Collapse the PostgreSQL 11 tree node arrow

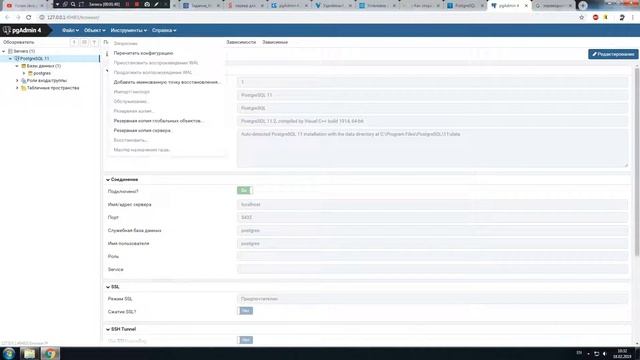click(x=11, y=59)
